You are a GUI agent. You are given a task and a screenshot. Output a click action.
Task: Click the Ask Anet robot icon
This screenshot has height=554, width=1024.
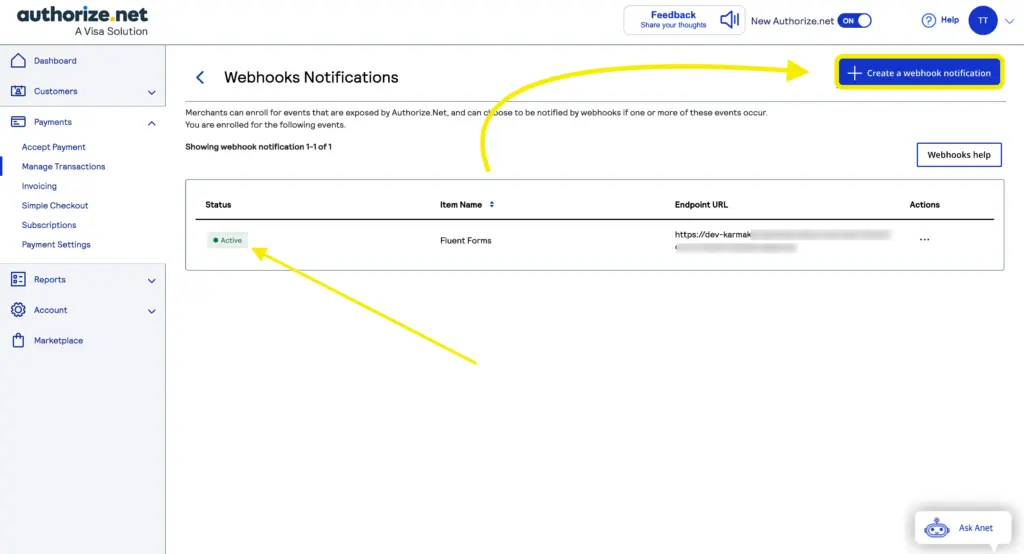(936, 527)
